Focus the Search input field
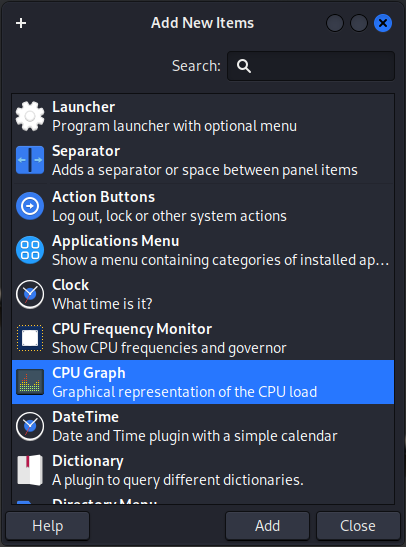Screen dimensions: 406x547 coord(311,66)
